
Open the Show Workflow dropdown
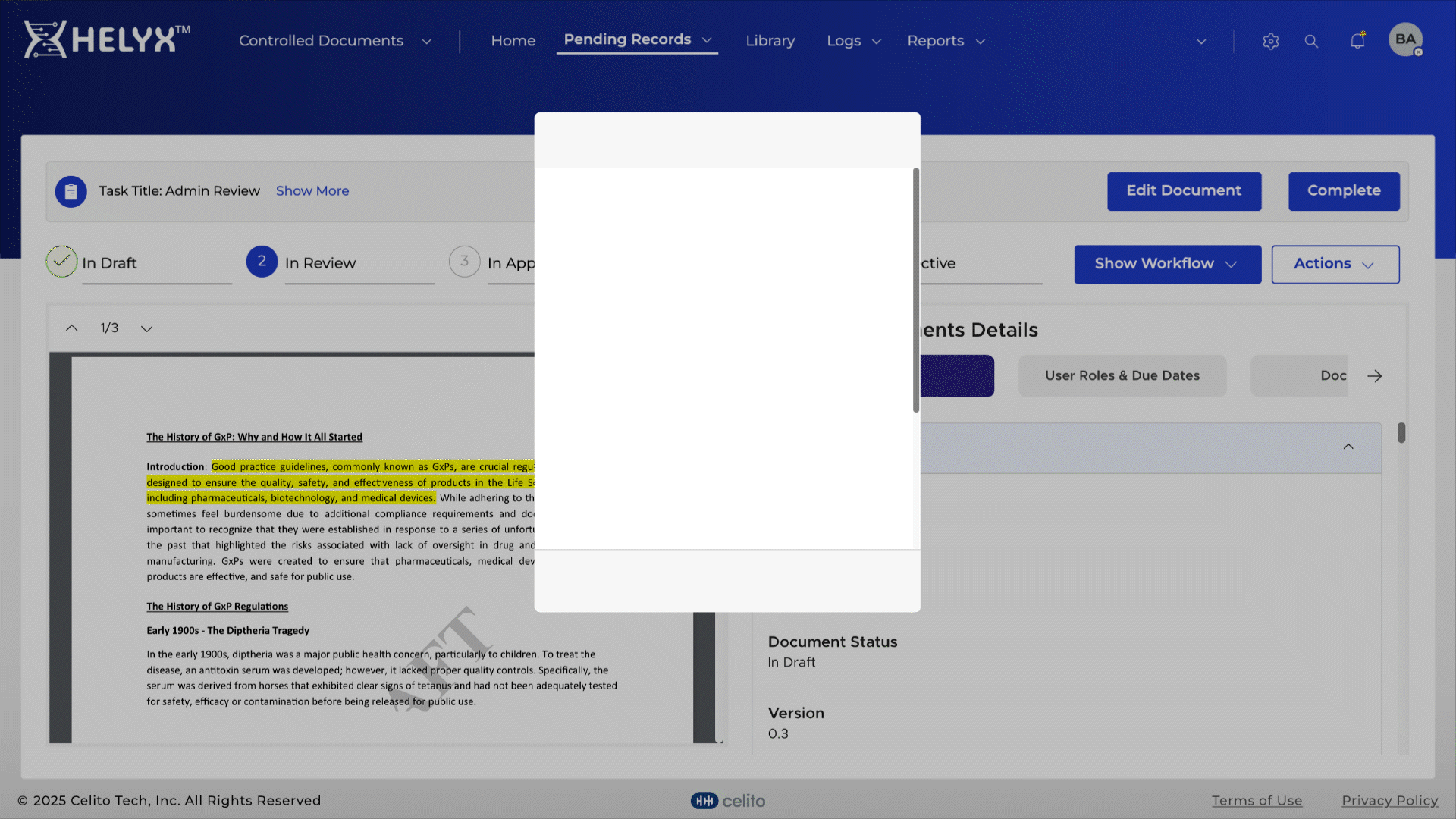(x=1167, y=264)
